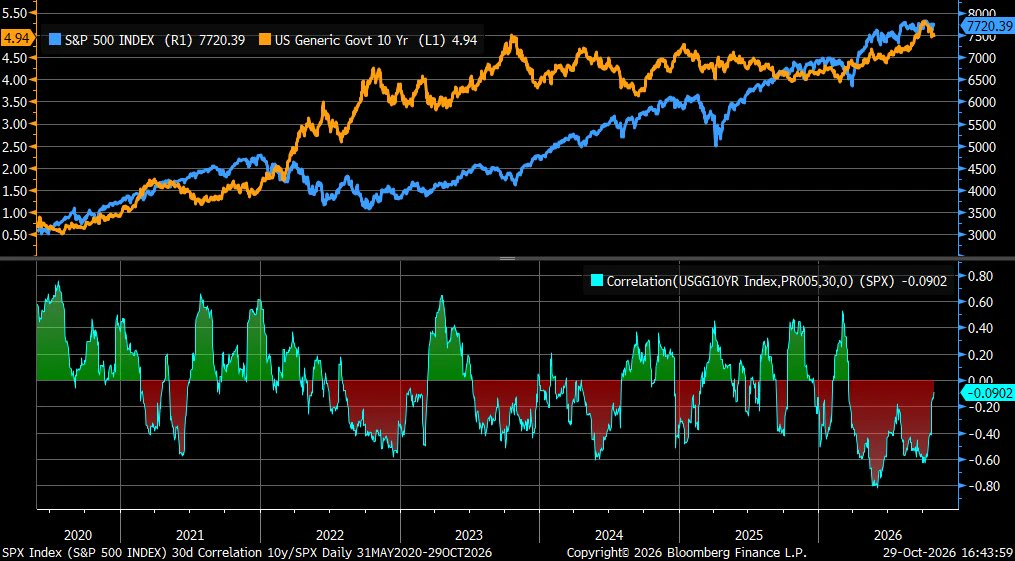Click the positive 0.80 correlation axis label
The image size is (1015, 561).
pyautogui.click(x=981, y=276)
